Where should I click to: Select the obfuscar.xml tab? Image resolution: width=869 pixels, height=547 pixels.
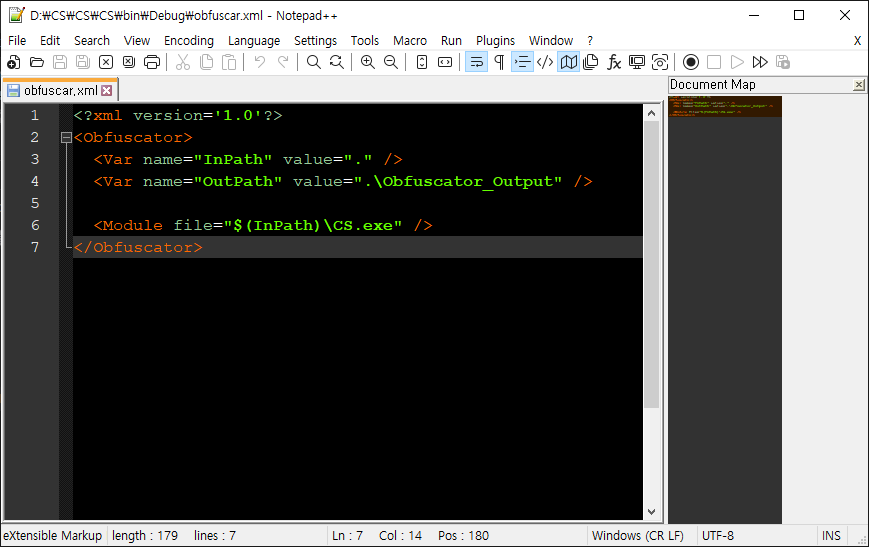tap(60, 90)
